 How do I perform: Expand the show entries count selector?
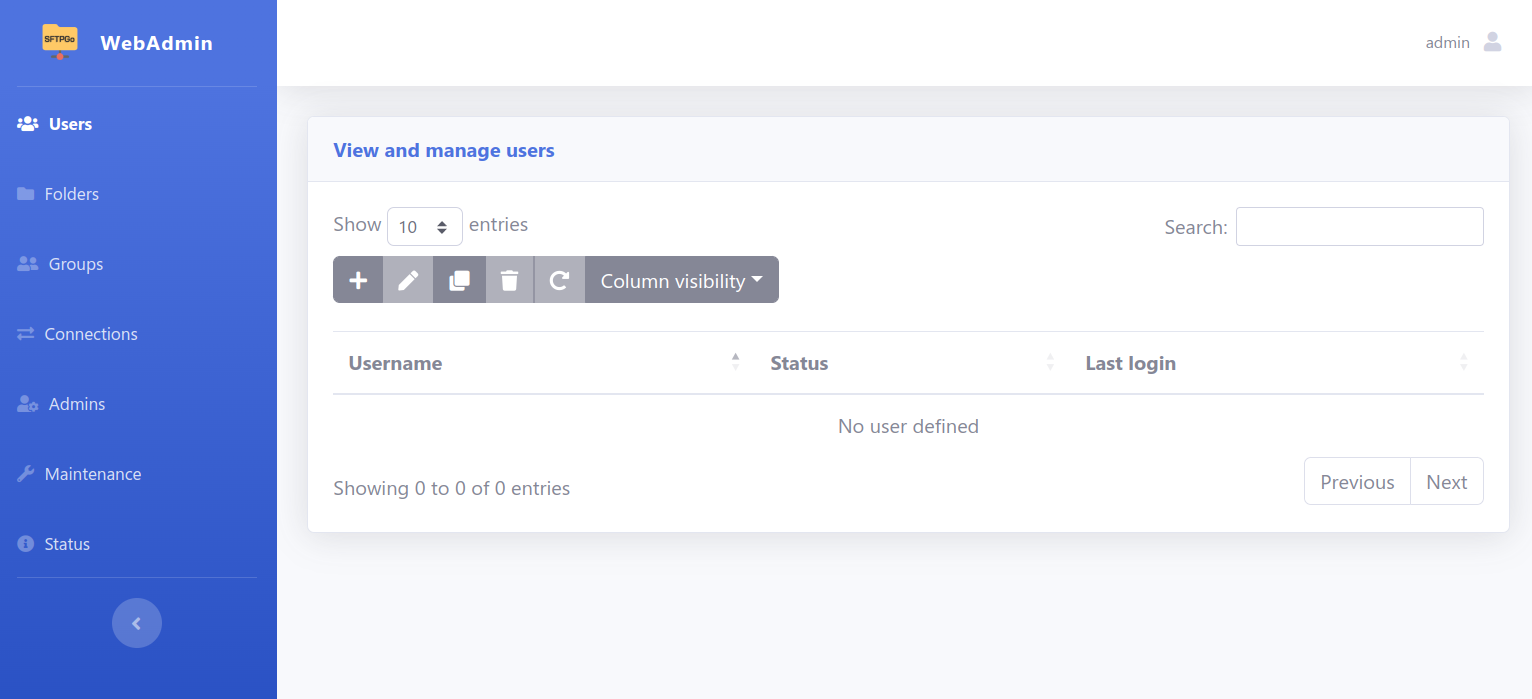[x=424, y=226]
